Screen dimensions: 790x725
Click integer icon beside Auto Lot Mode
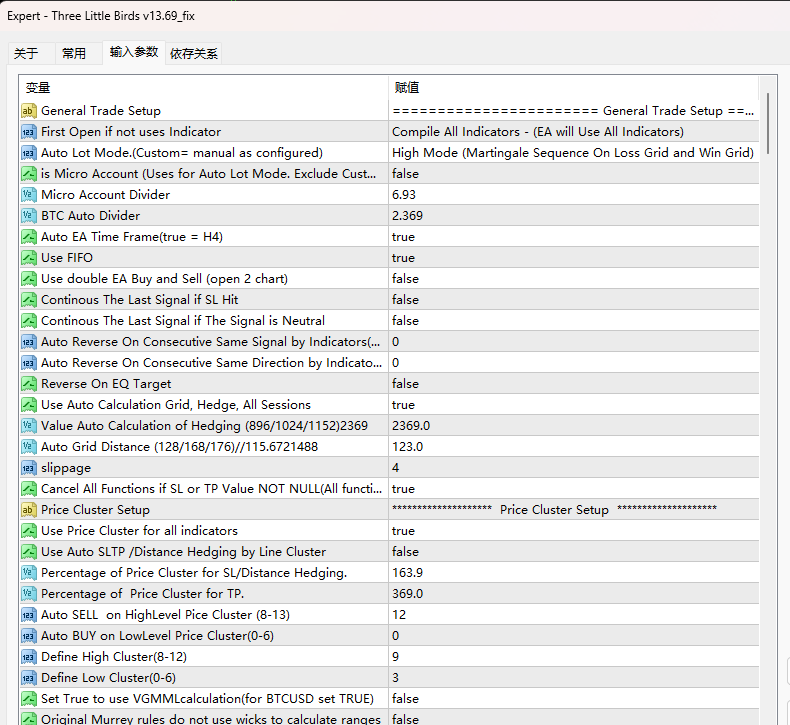tap(29, 153)
